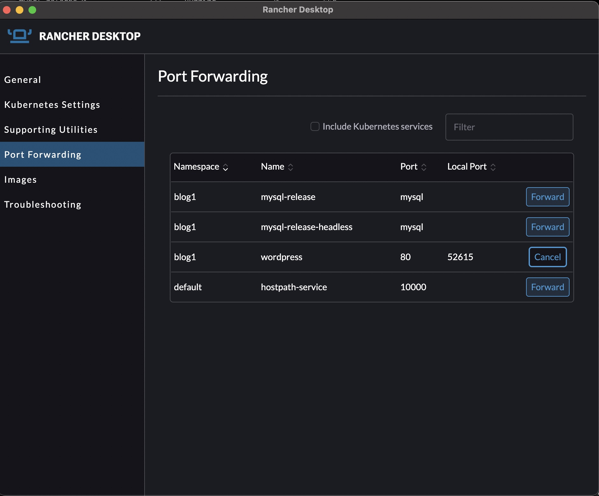Click the Local Port column header text
Viewport: 599px width, 496px height.
[x=467, y=167]
